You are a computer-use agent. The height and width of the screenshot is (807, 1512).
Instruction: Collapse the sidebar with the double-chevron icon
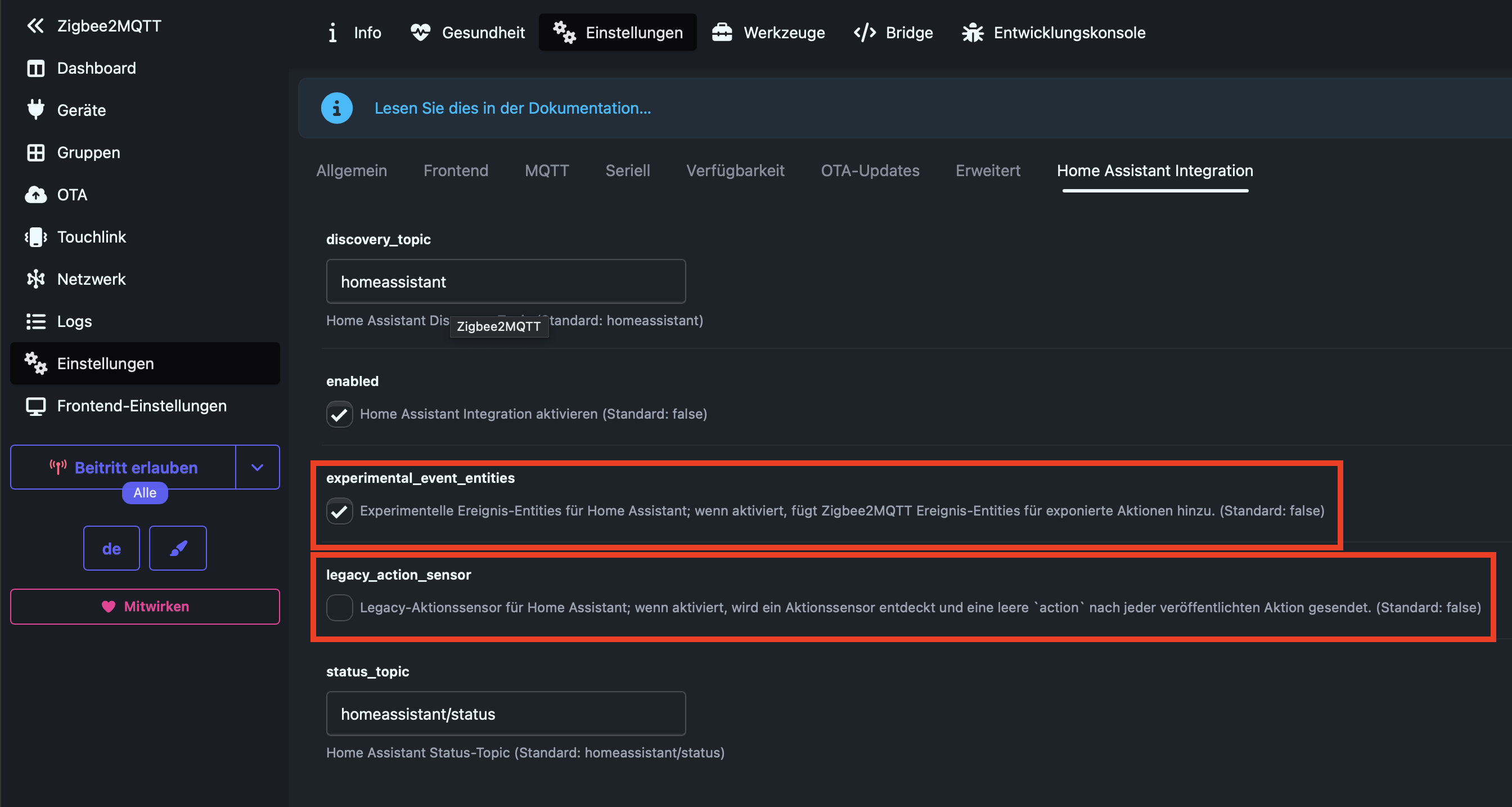(35, 26)
